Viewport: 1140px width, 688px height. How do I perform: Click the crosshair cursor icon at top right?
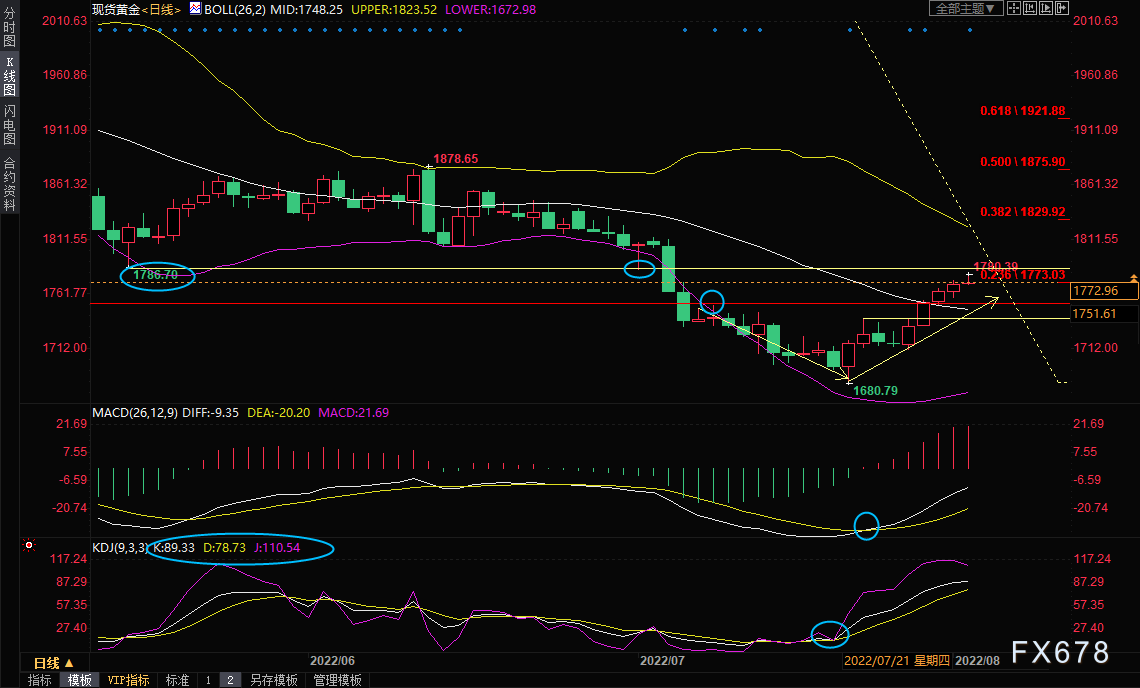[x=1013, y=8]
